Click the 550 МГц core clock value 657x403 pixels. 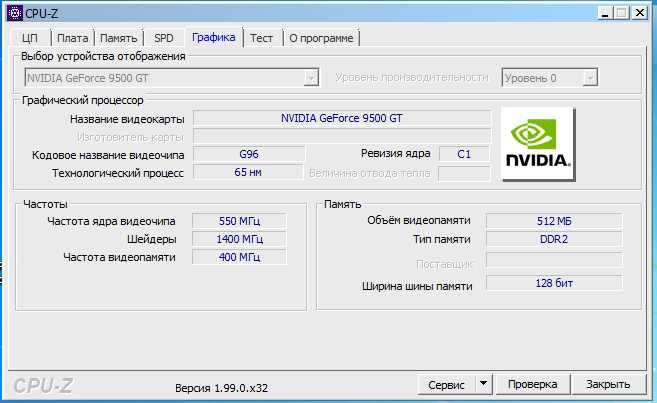click(x=239, y=221)
